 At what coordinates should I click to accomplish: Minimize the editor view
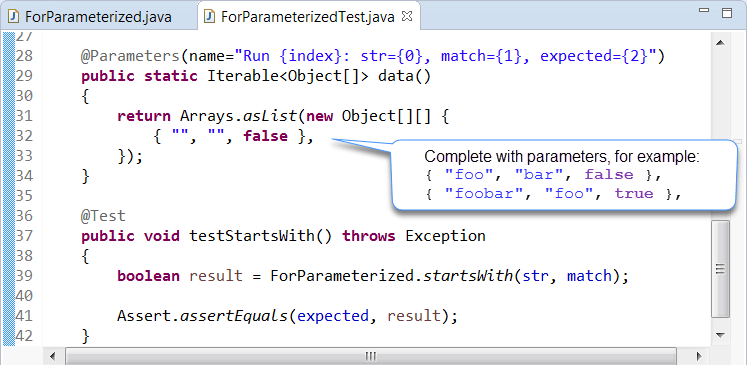(704, 10)
